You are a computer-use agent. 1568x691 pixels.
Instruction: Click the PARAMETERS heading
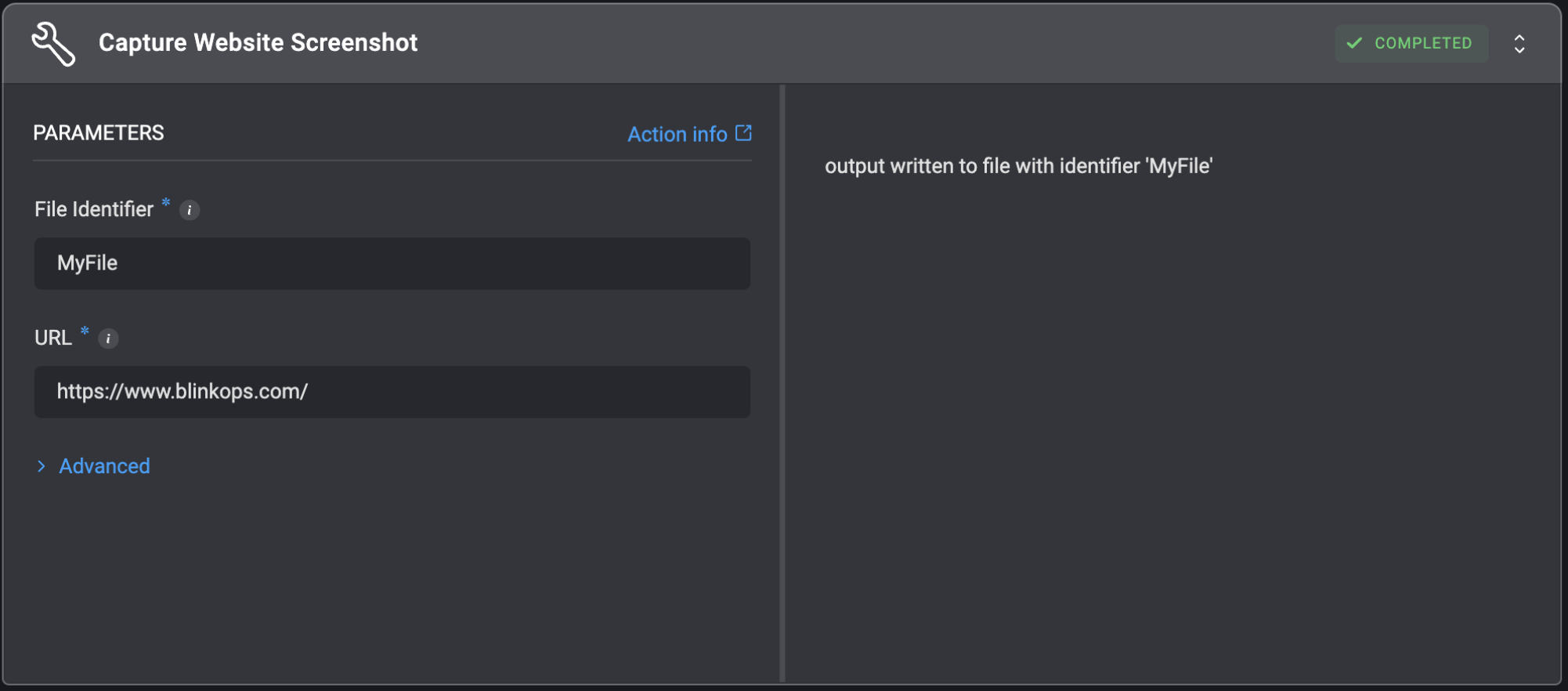(99, 133)
